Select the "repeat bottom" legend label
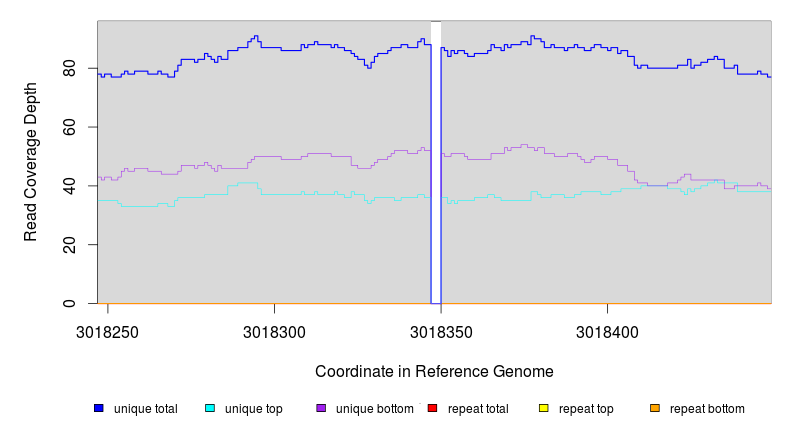 click(707, 409)
